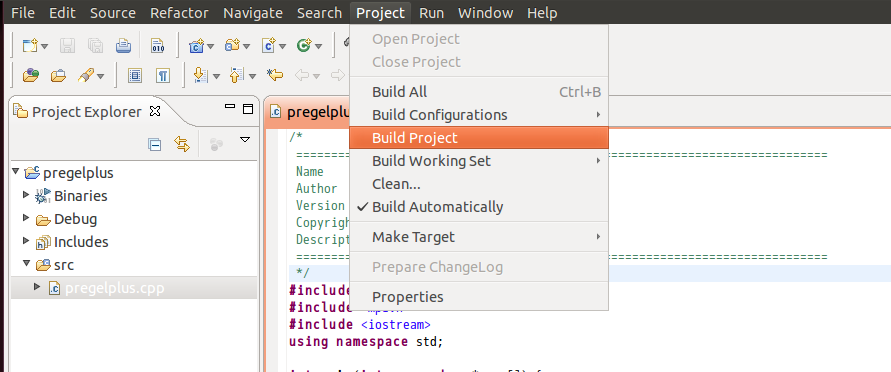Collapse the src folder node
The image size is (891, 372).
click(26, 264)
